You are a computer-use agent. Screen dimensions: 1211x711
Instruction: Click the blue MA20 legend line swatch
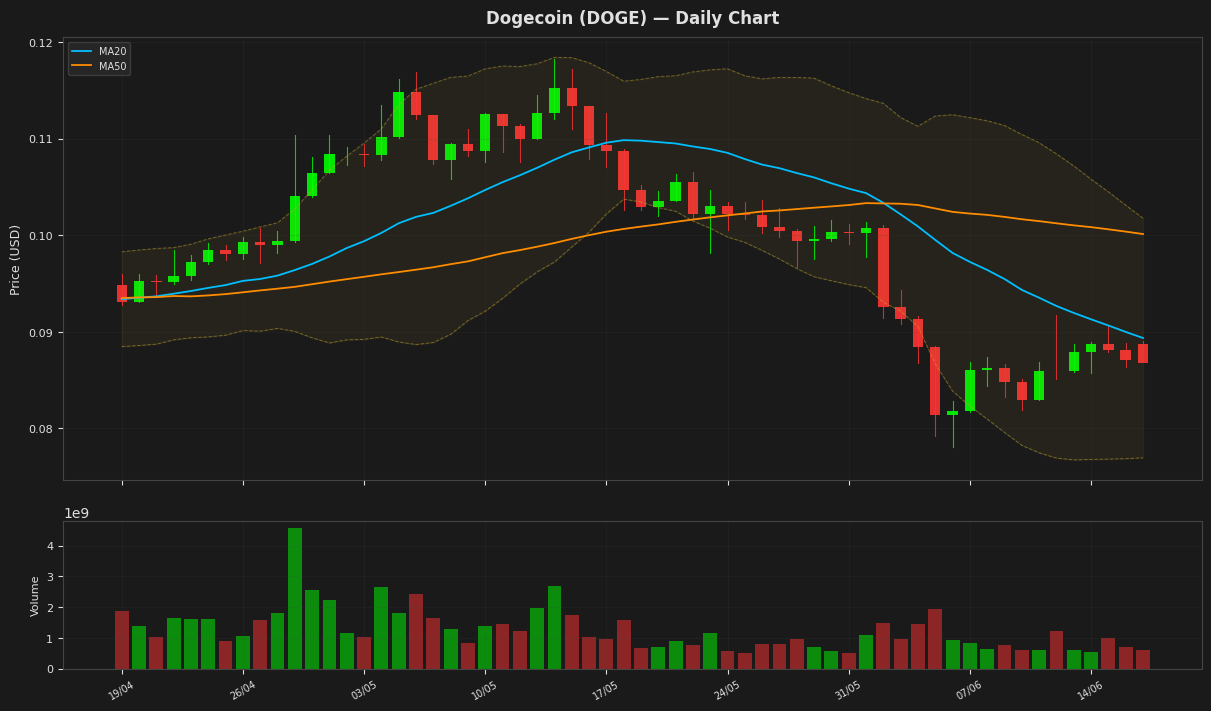pyautogui.click(x=82, y=52)
